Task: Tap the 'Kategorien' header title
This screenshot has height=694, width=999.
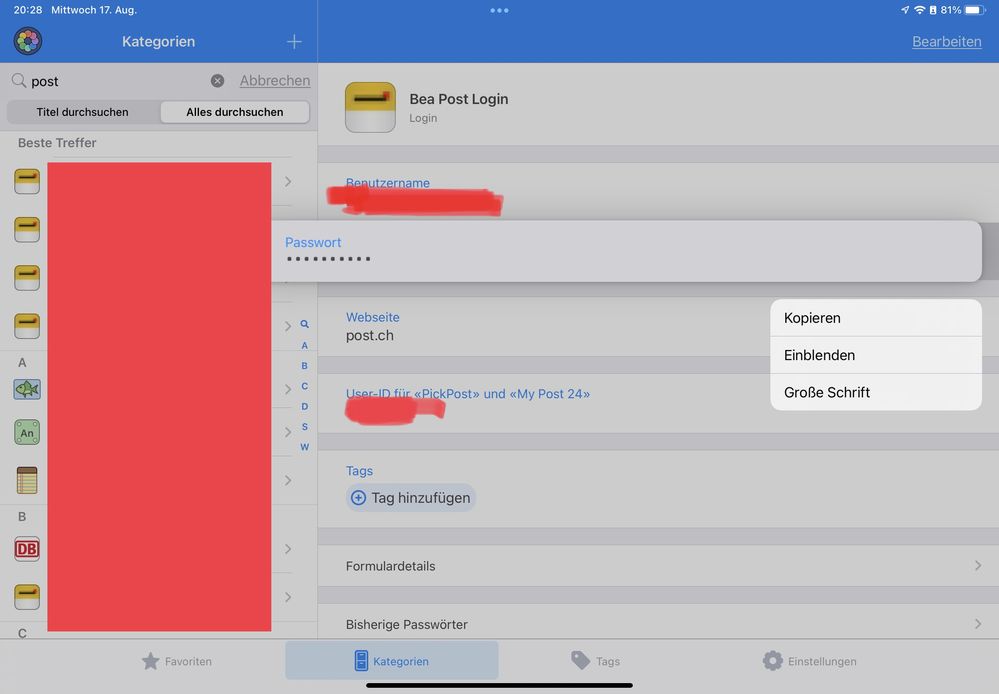Action: coord(159,41)
